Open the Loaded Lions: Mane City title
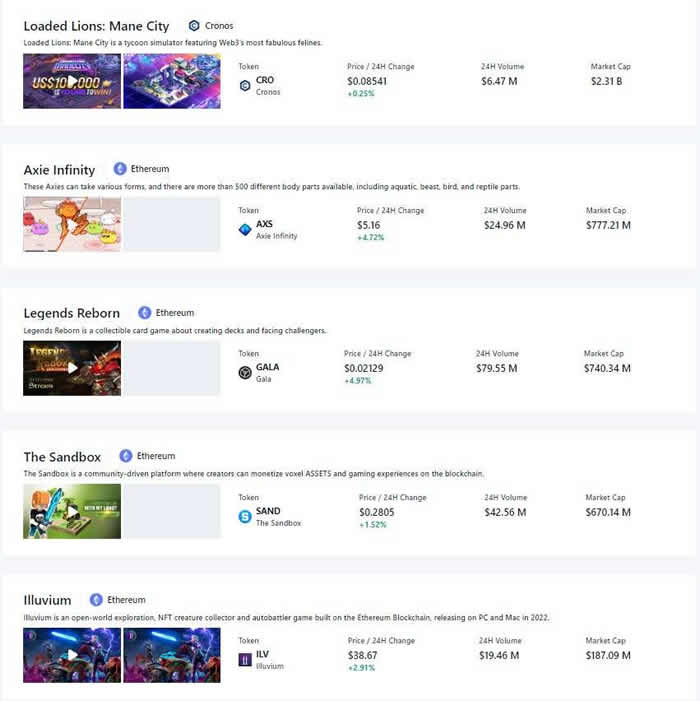This screenshot has height=701, width=700. pos(96,26)
